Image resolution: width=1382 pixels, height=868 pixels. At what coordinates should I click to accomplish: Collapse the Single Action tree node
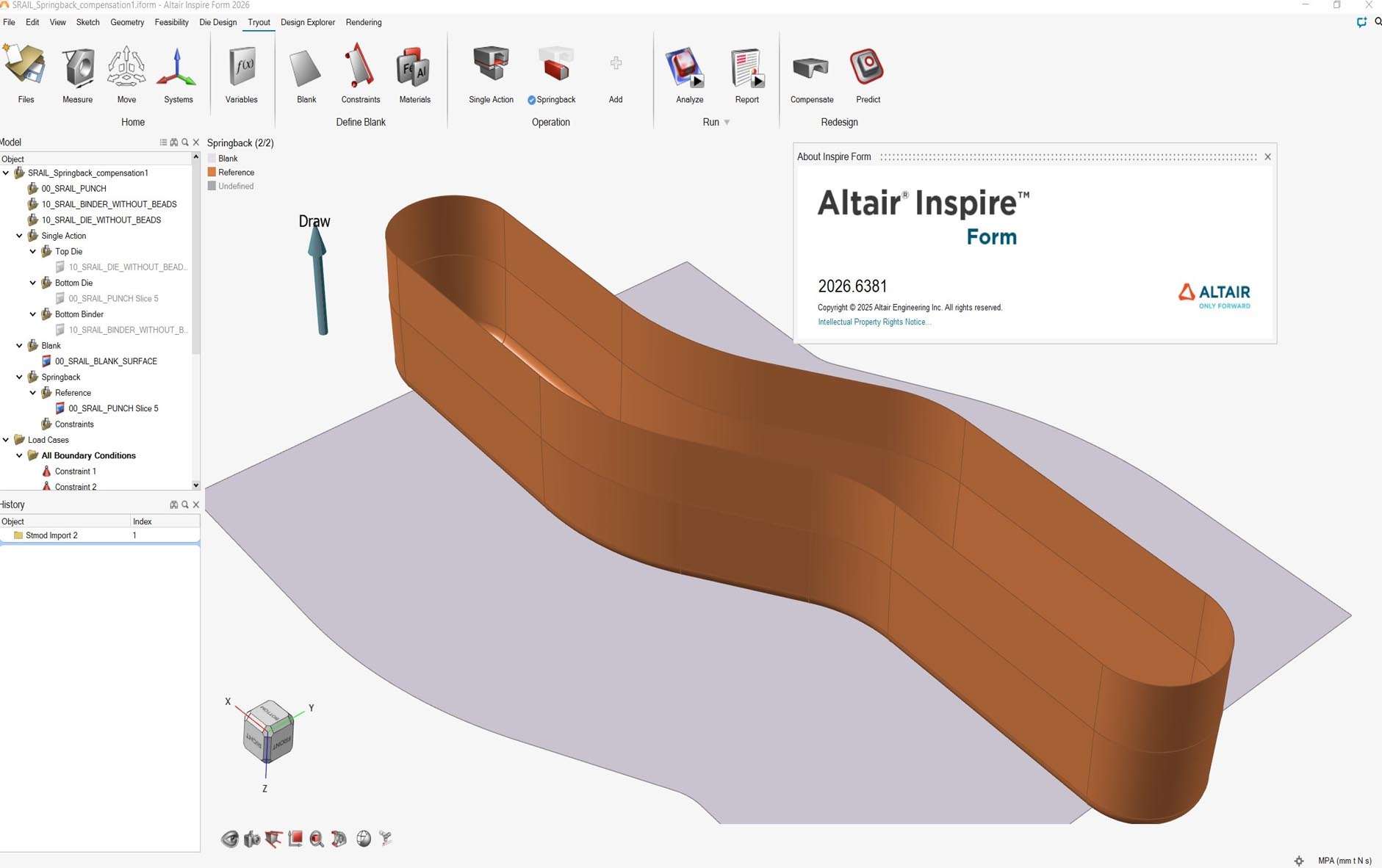click(x=20, y=236)
